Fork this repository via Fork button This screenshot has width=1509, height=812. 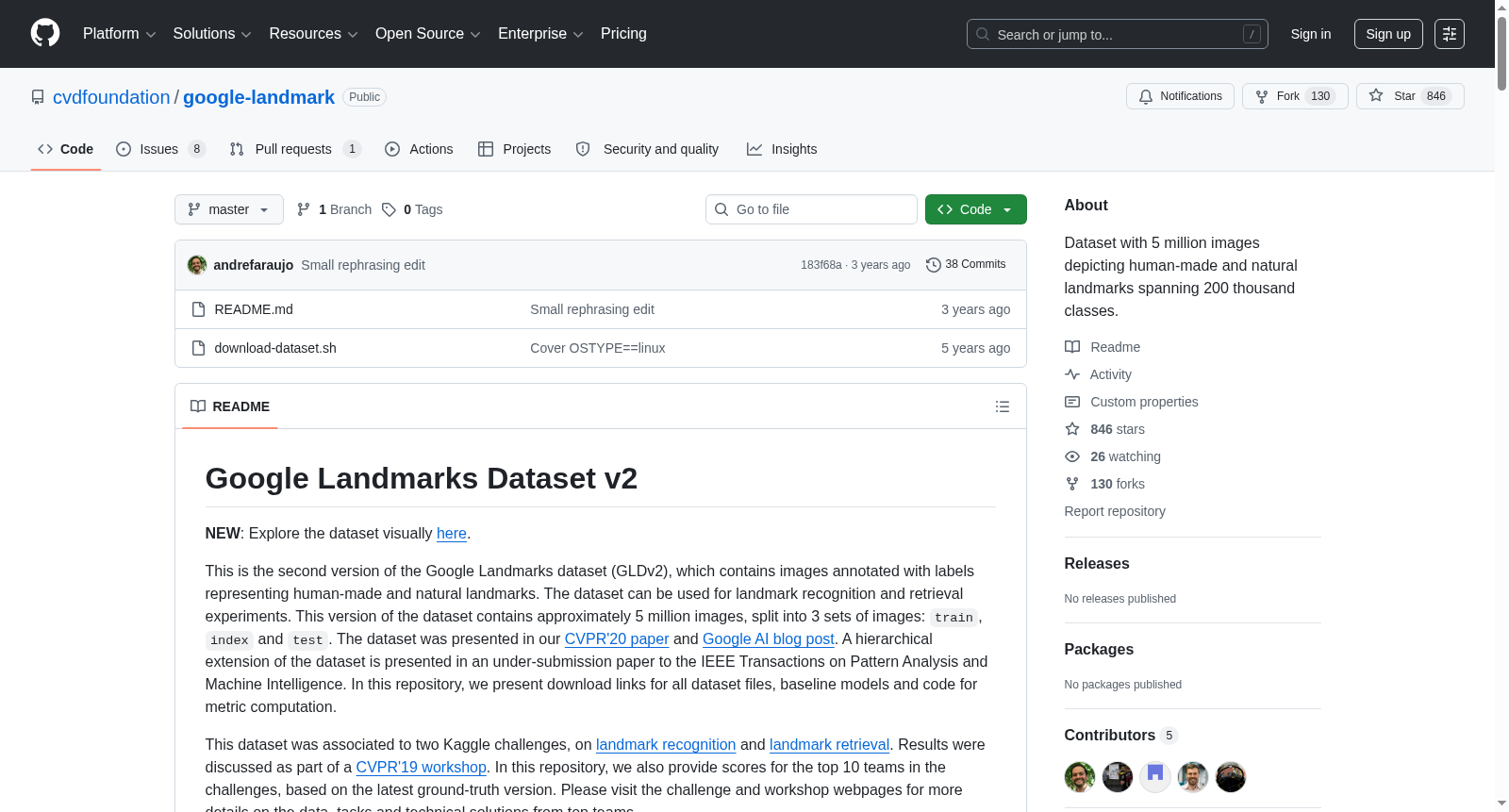pos(1295,96)
